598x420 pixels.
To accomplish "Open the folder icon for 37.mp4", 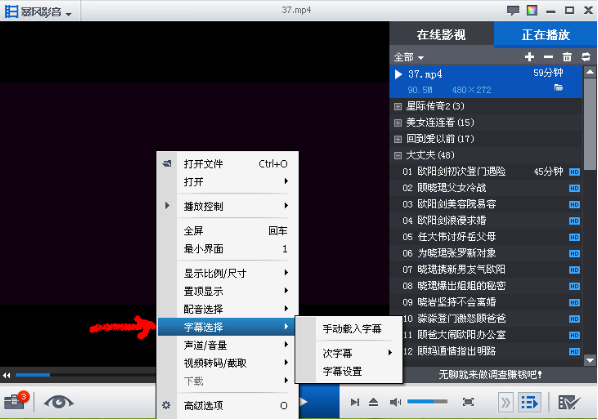I will point(558,88).
